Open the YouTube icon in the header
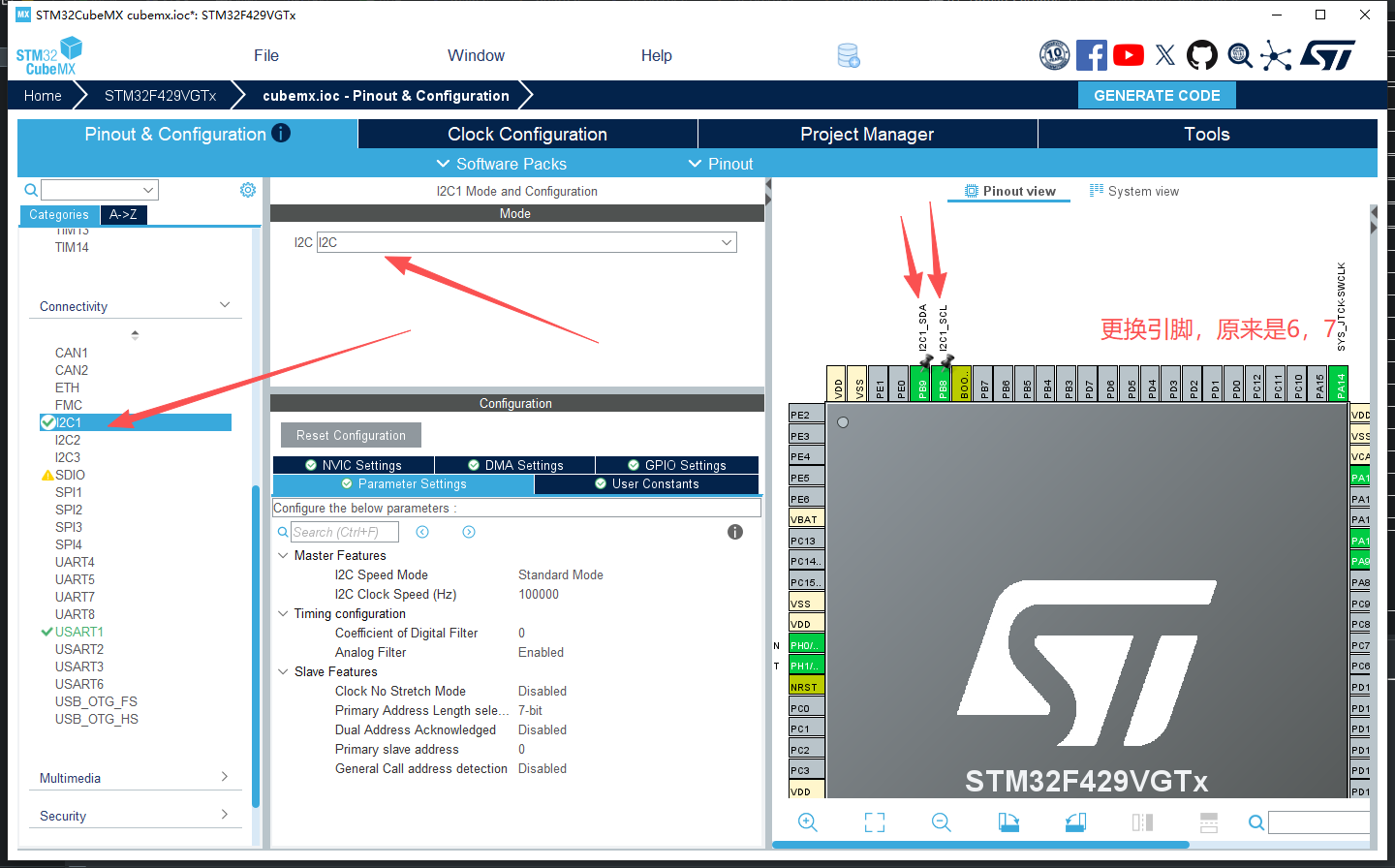This screenshot has width=1395, height=868. (x=1129, y=55)
